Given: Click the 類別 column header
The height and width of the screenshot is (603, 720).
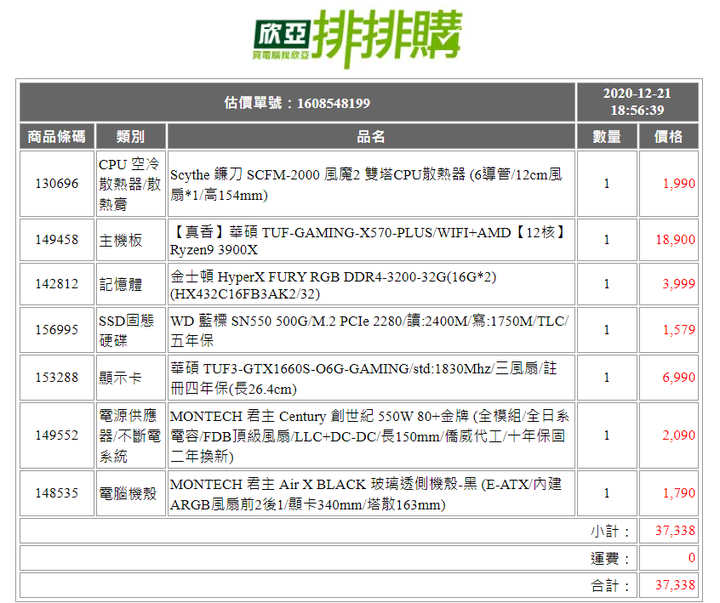Looking at the screenshot, I should tap(130, 136).
